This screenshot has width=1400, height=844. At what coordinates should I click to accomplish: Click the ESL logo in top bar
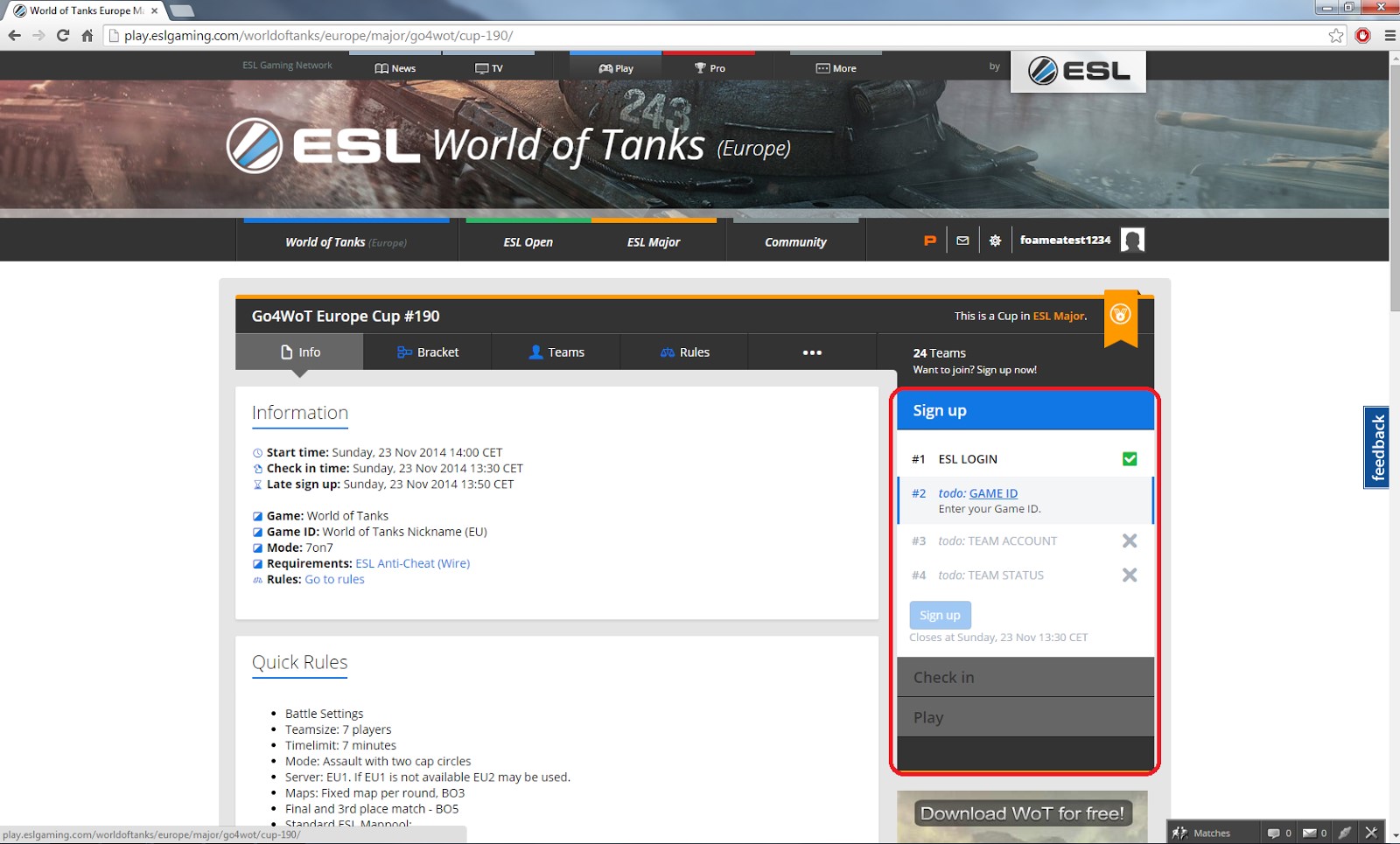point(1078,71)
